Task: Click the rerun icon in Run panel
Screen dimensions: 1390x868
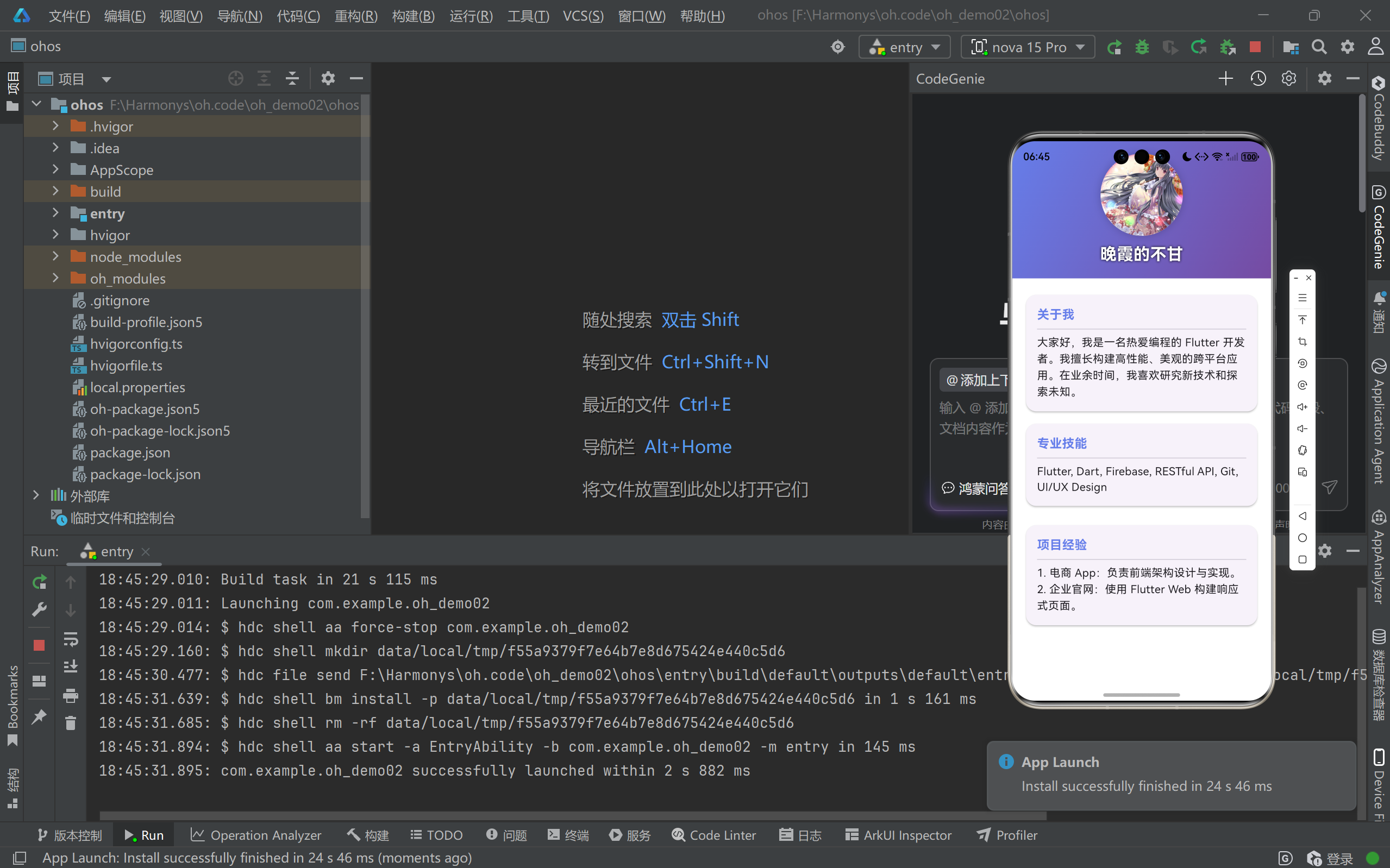Action: point(39,582)
